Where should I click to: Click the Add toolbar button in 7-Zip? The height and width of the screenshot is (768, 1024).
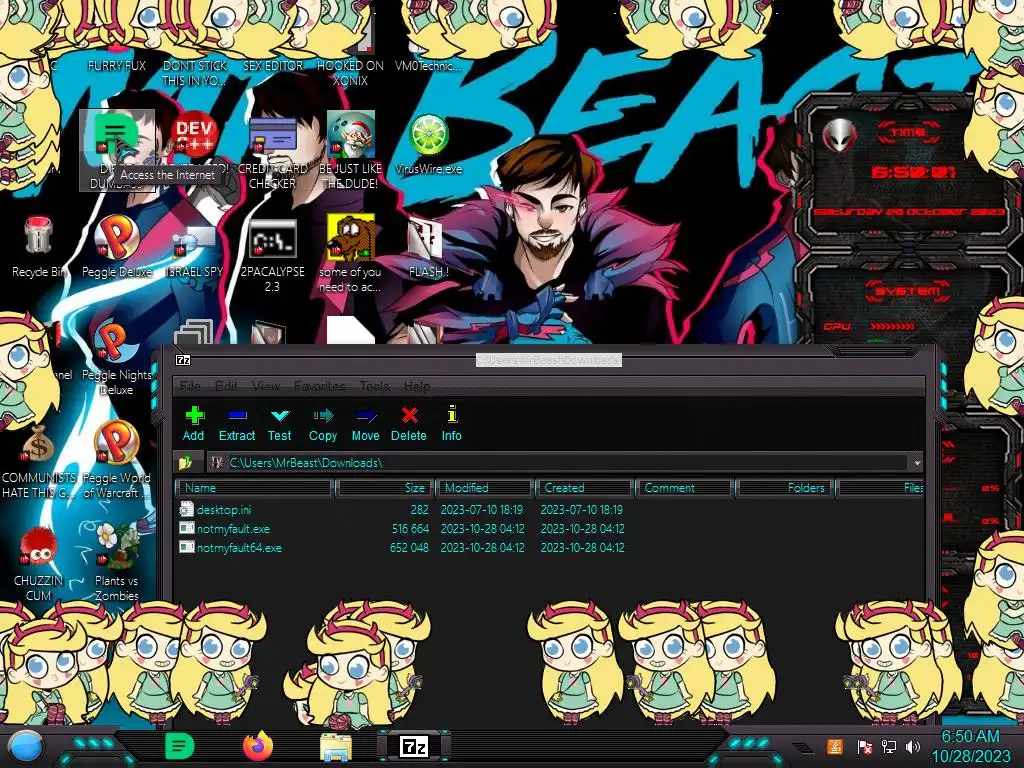pyautogui.click(x=193, y=423)
